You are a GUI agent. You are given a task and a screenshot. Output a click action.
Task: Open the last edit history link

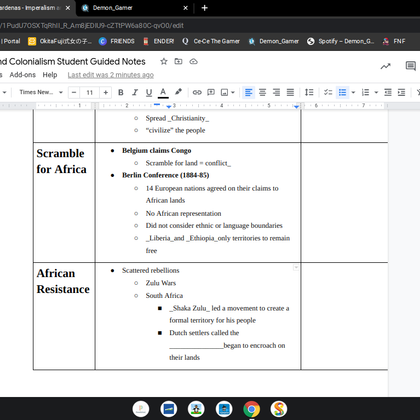click(x=111, y=75)
